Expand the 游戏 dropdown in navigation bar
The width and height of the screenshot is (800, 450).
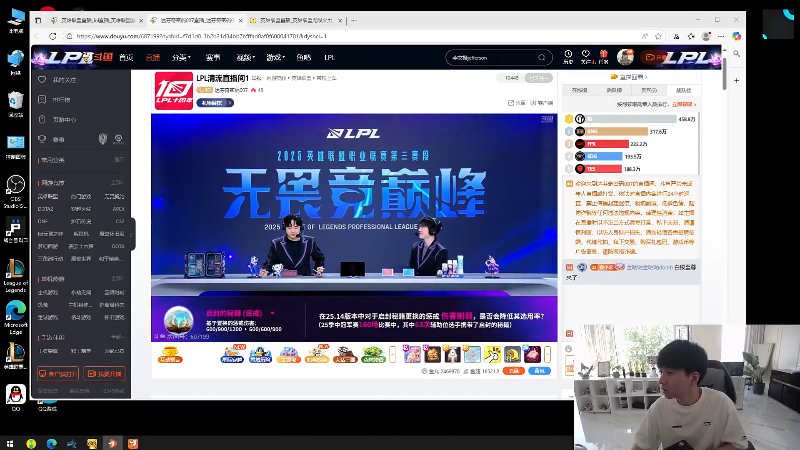pos(276,58)
